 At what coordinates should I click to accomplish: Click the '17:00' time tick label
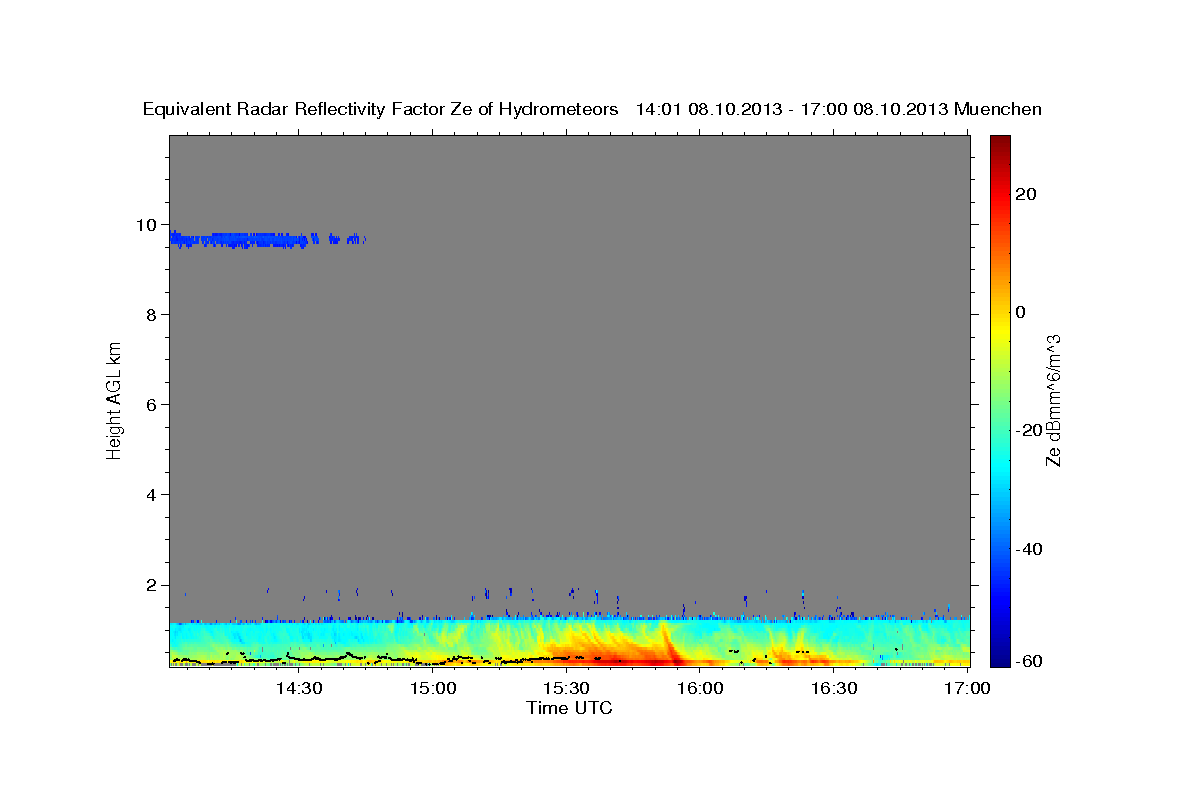tap(967, 688)
